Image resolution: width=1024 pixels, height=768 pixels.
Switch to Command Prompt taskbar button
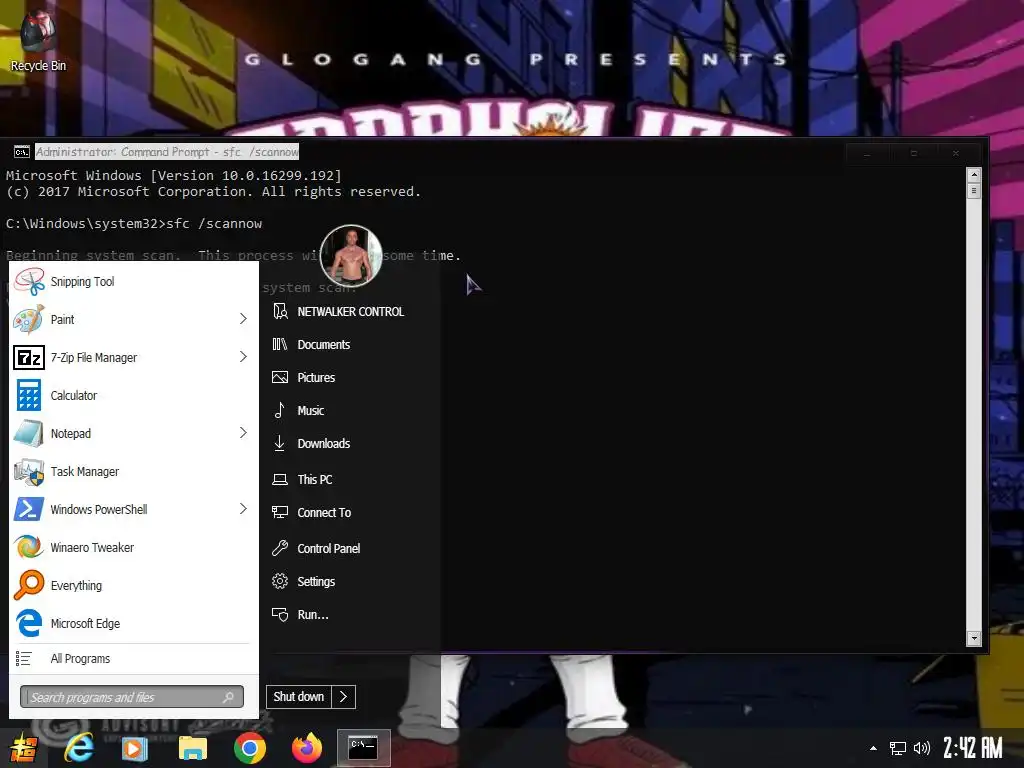click(x=364, y=748)
